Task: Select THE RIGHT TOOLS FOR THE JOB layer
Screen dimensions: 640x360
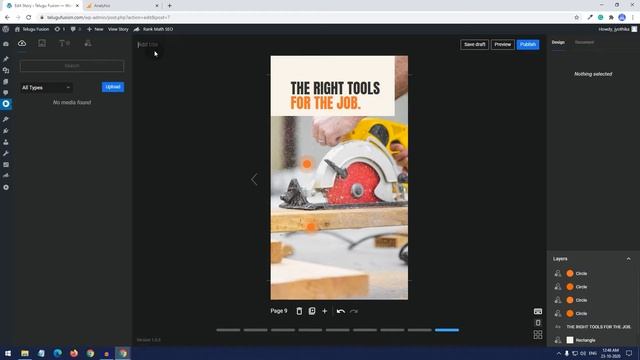Action: 593,327
